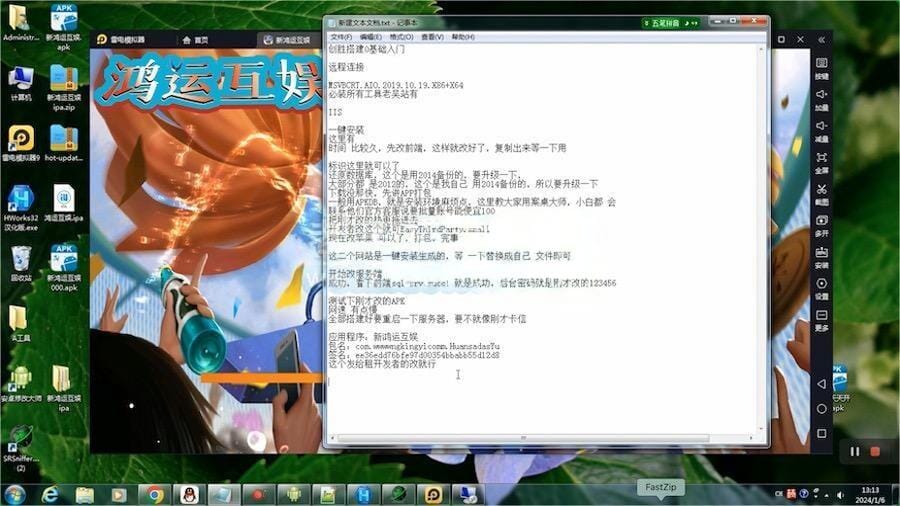The height and width of the screenshot is (506, 900).
Task: Click the install APK (安装) sidebar icon
Action: 821,258
